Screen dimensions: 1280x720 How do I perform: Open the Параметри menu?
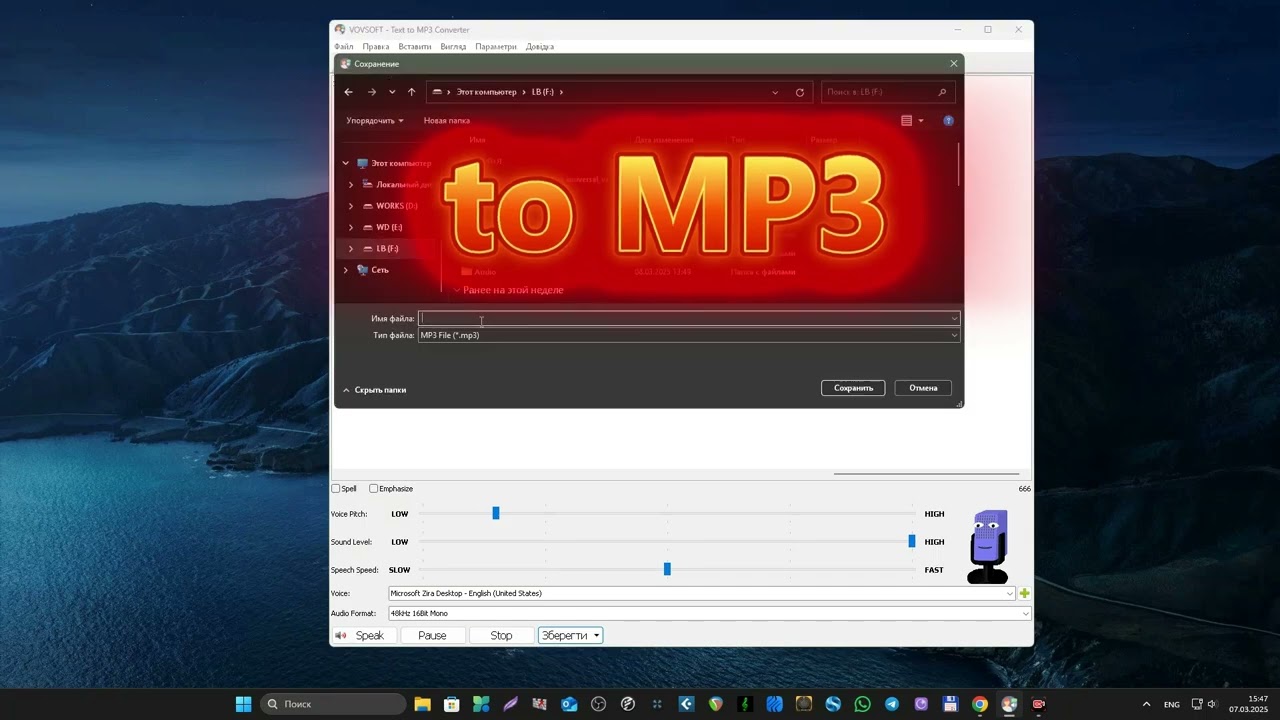(x=496, y=47)
